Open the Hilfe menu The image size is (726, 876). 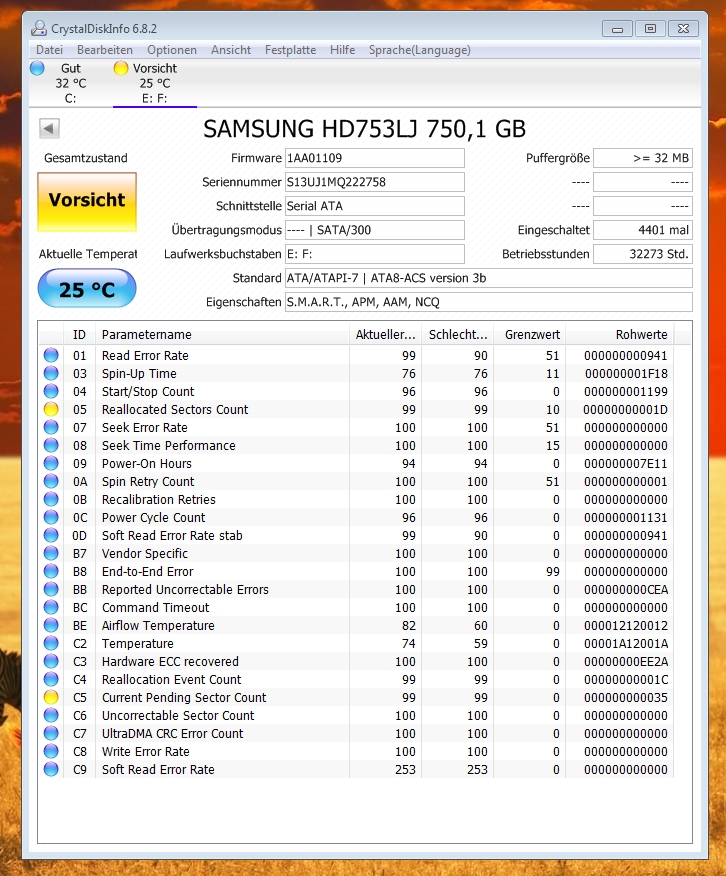point(342,50)
